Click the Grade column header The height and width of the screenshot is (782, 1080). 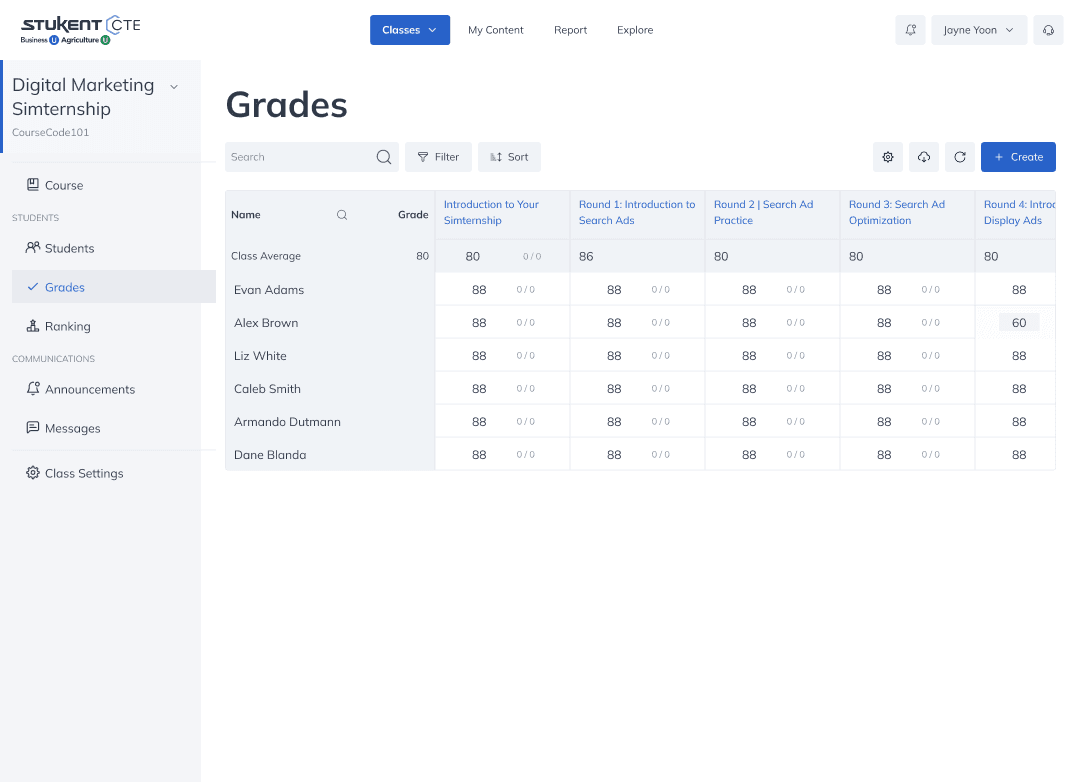413,215
